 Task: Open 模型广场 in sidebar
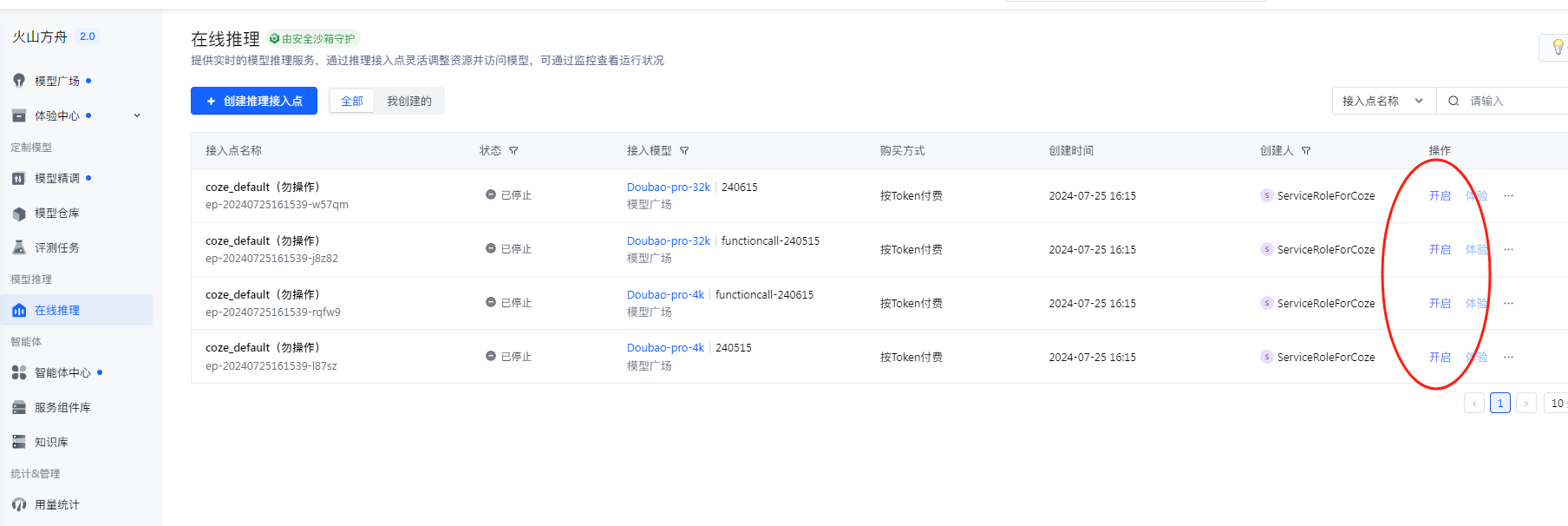pyautogui.click(x=57, y=81)
